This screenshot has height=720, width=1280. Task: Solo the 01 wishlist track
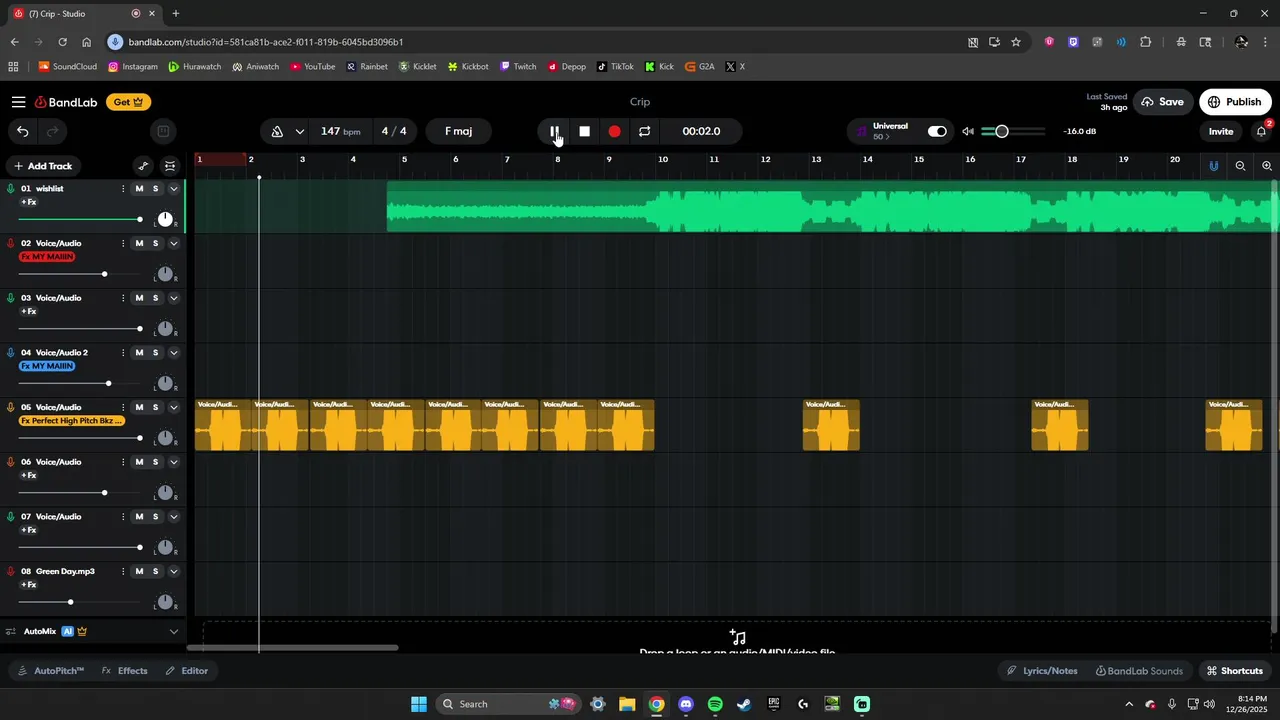tap(155, 189)
